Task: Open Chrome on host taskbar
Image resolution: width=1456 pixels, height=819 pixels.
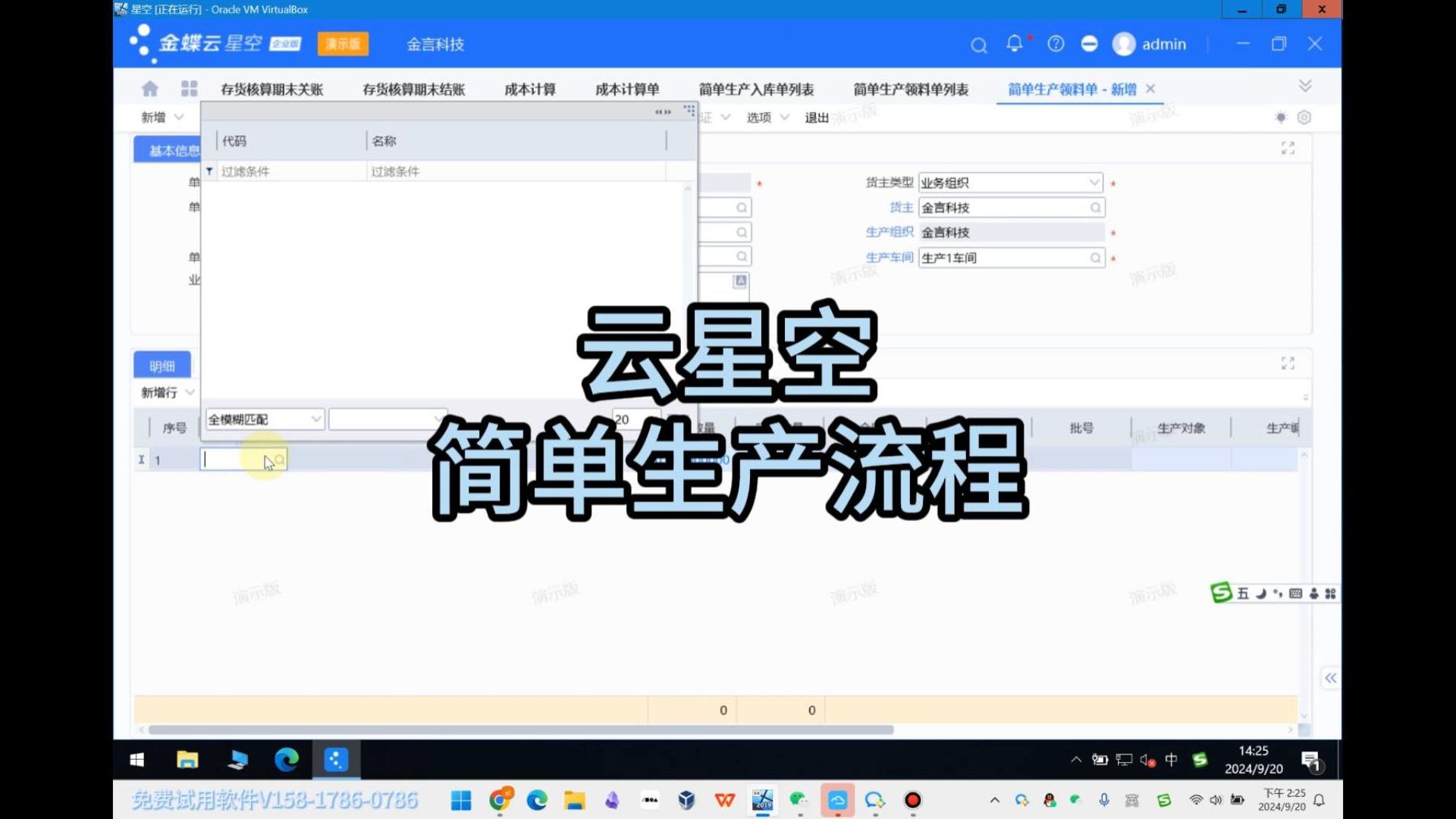Action: pos(500,800)
